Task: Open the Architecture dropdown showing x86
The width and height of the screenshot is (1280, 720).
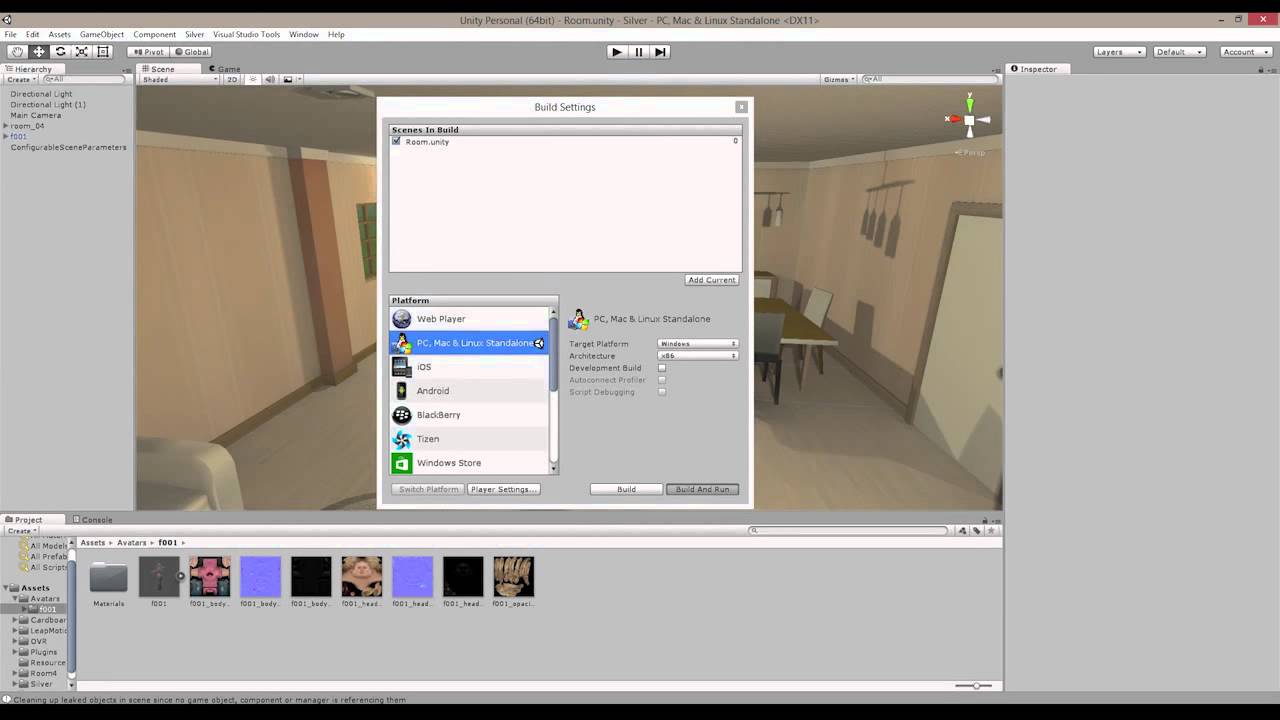Action: pyautogui.click(x=697, y=355)
